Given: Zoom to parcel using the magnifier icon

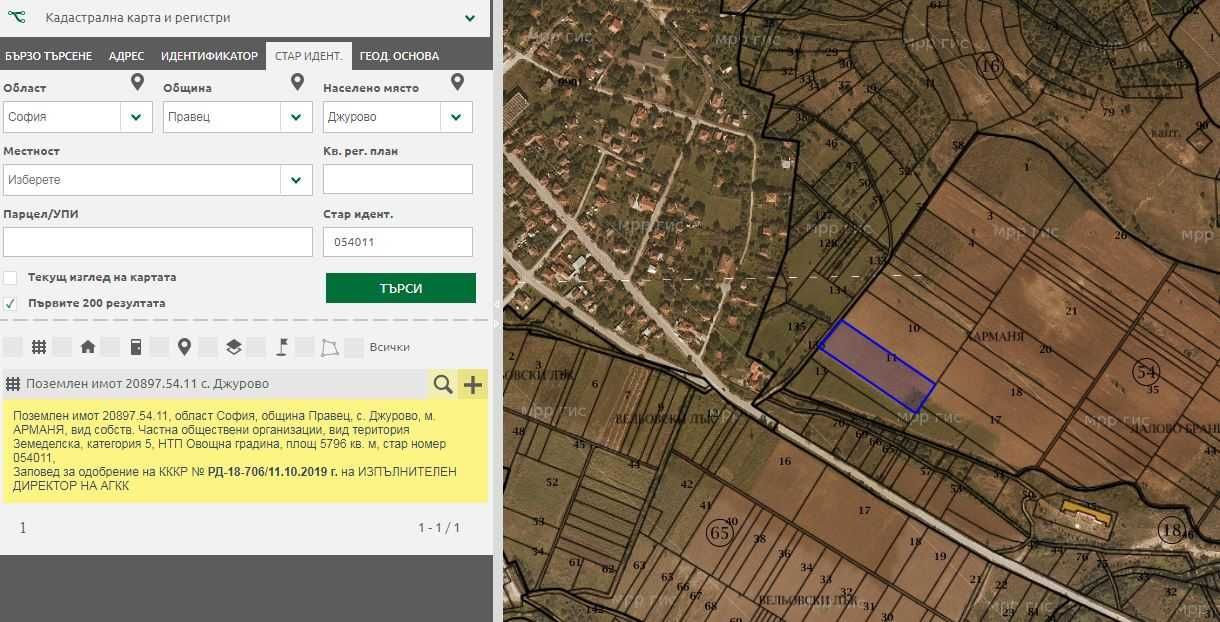Looking at the screenshot, I should pyautogui.click(x=443, y=384).
